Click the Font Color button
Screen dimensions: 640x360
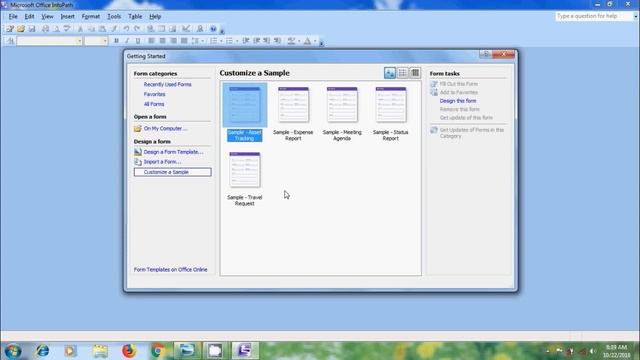pyautogui.click(x=307, y=41)
